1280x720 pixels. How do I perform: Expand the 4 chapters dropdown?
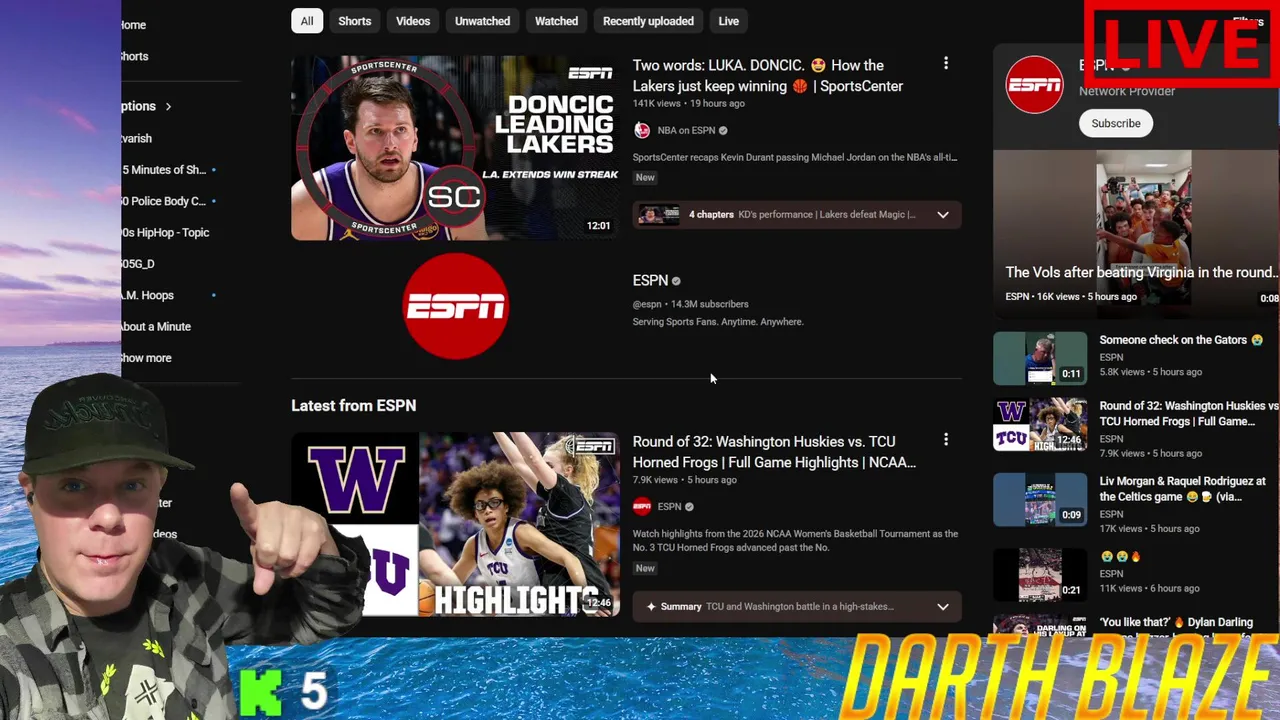point(942,215)
